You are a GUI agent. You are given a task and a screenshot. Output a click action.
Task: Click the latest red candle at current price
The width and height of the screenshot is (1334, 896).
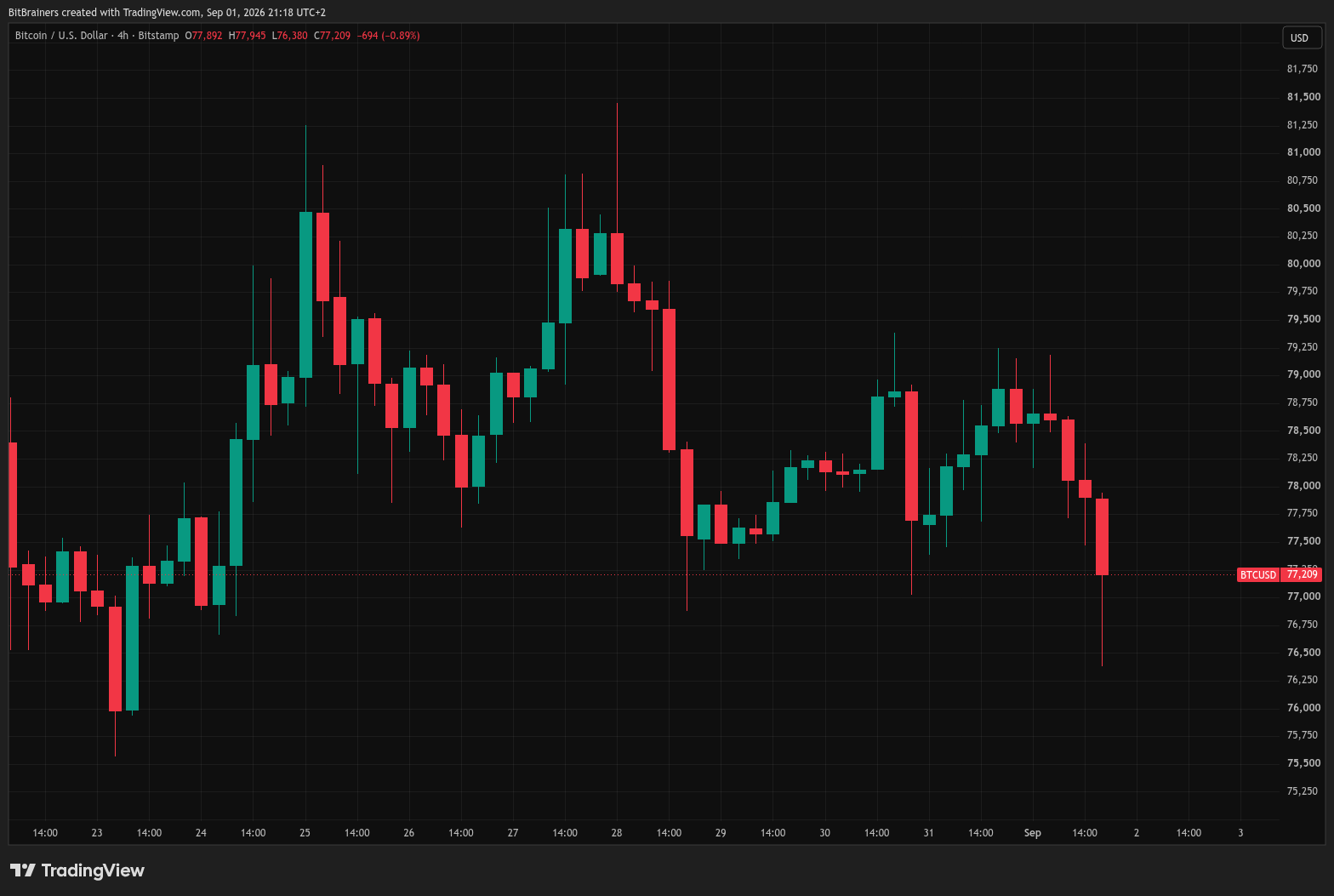click(1102, 537)
